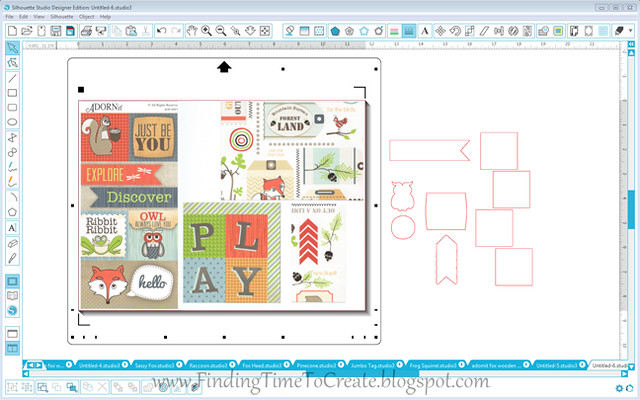Select the Line drawing tool
The height and width of the screenshot is (400, 640).
12,77
